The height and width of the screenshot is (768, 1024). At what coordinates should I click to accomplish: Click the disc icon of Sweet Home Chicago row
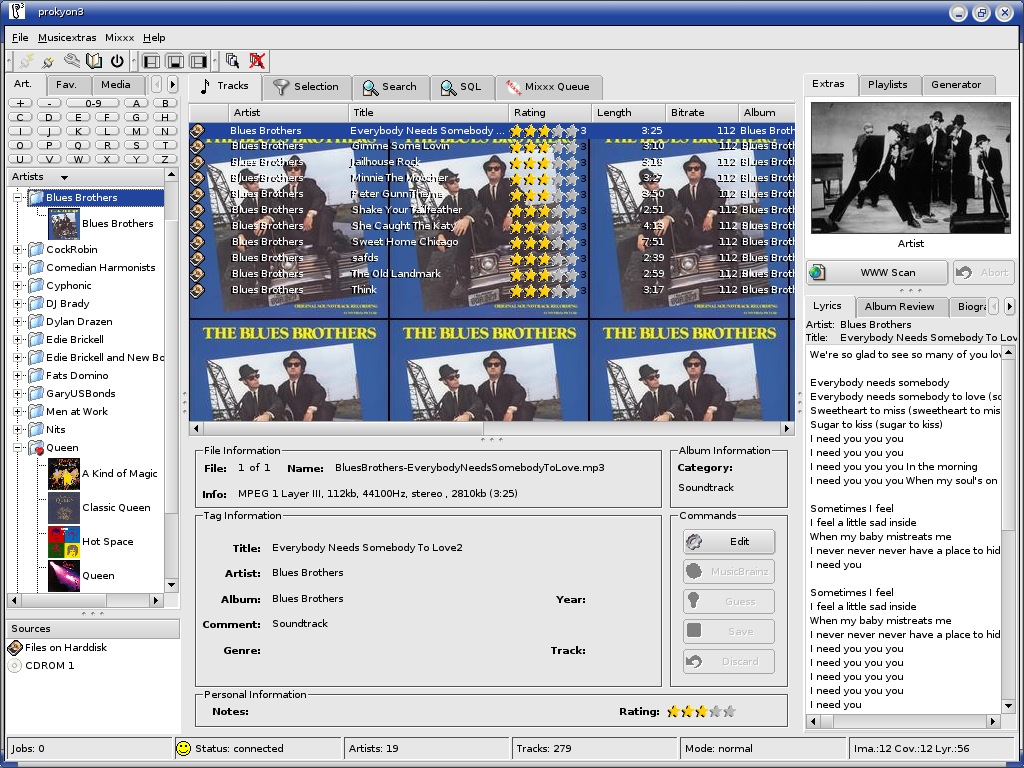[x=197, y=242]
